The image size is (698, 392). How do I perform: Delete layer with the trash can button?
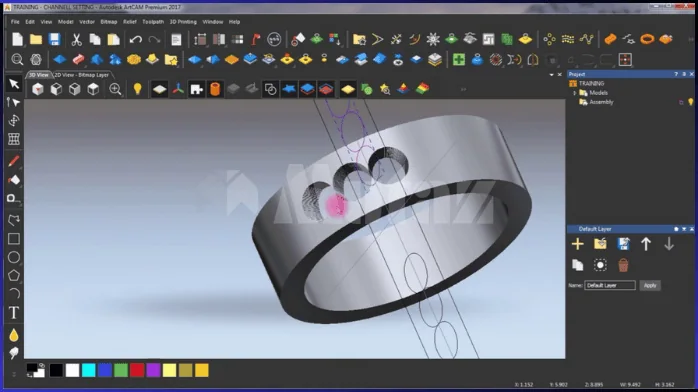pos(623,265)
